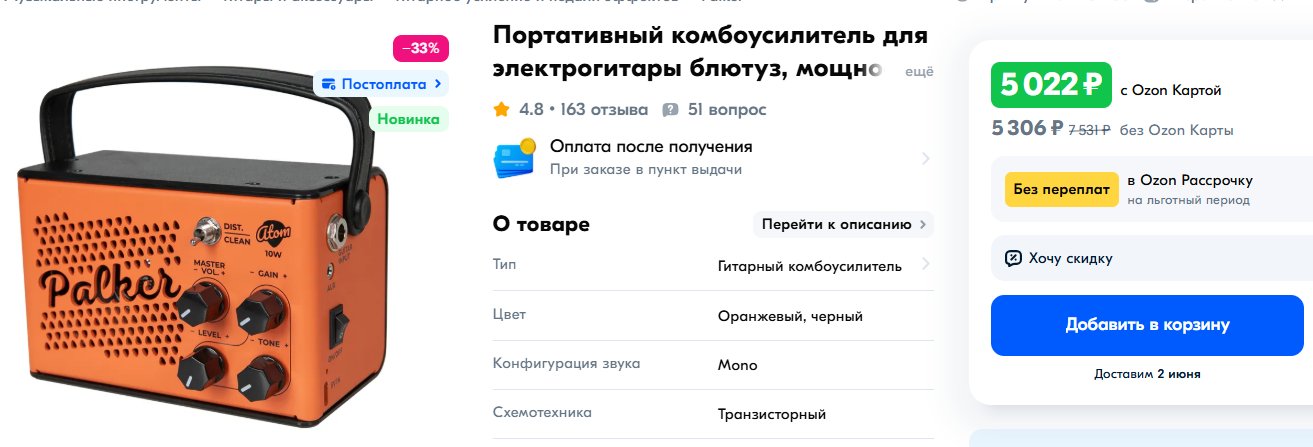Expand the Гитарный комбоусилитель type chevron

point(925,265)
